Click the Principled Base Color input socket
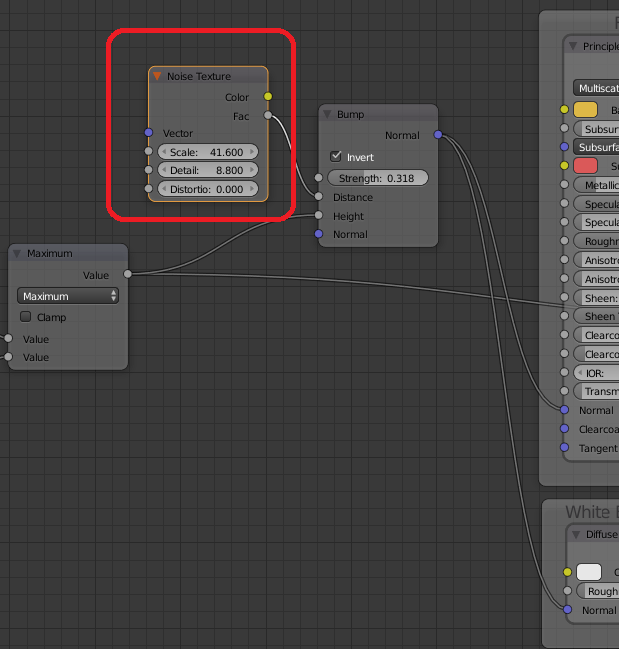 point(564,109)
